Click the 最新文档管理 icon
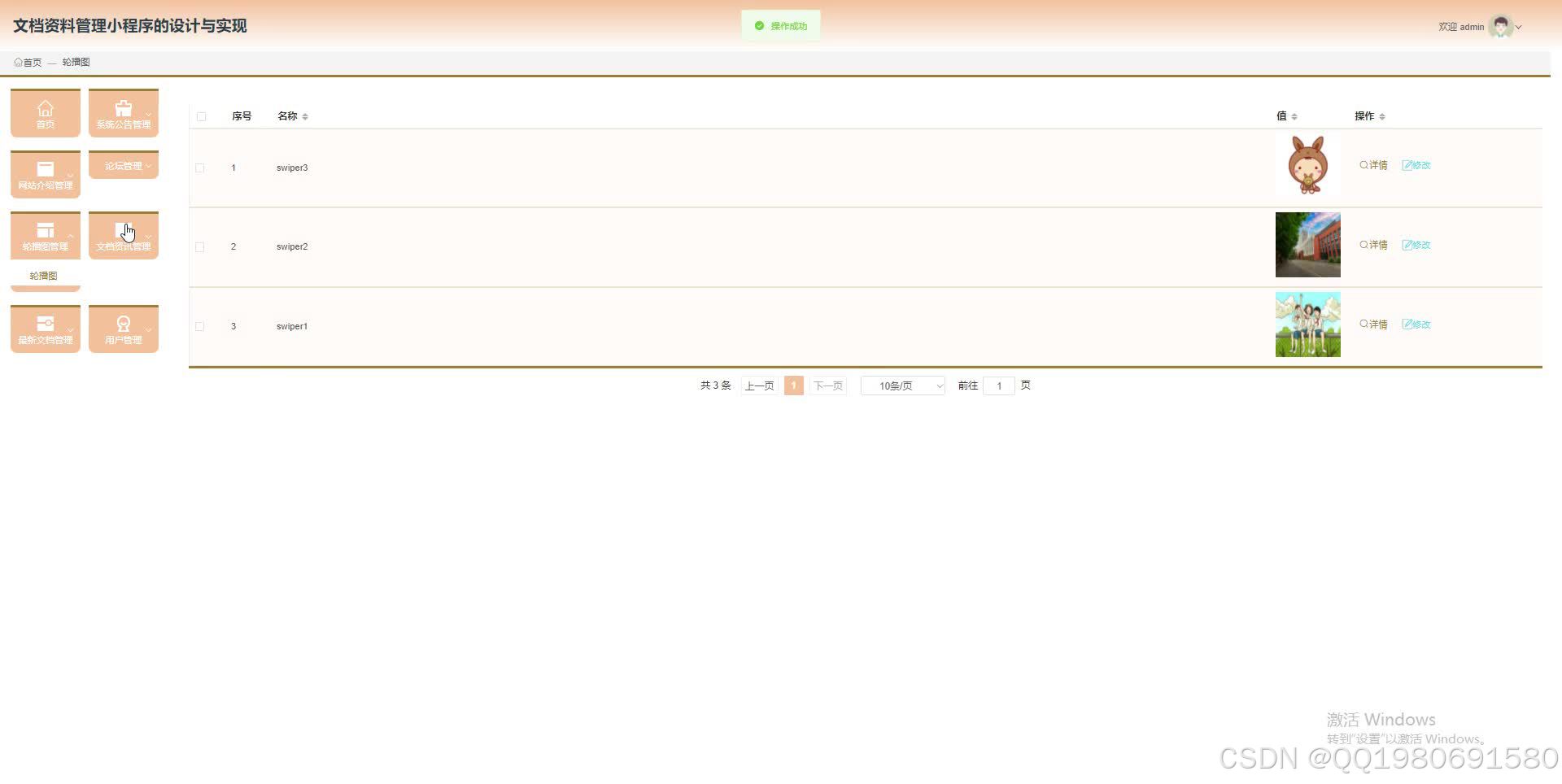Image resolution: width=1562 pixels, height=784 pixels. [x=45, y=324]
